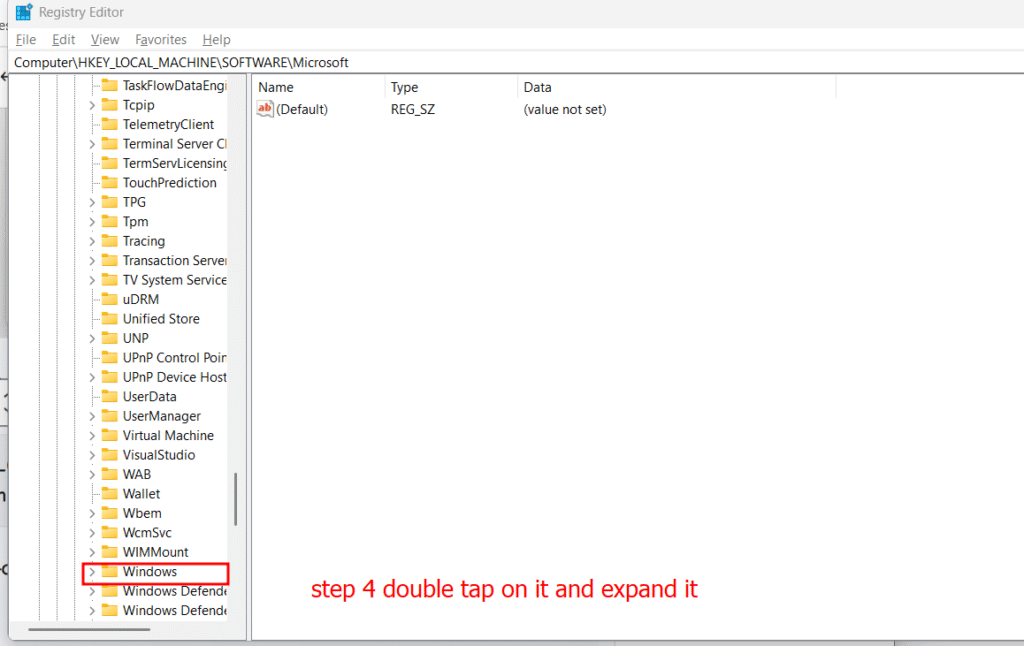The image size is (1024, 646).
Task: Select the TouchPrediction folder icon
Action: click(x=110, y=183)
